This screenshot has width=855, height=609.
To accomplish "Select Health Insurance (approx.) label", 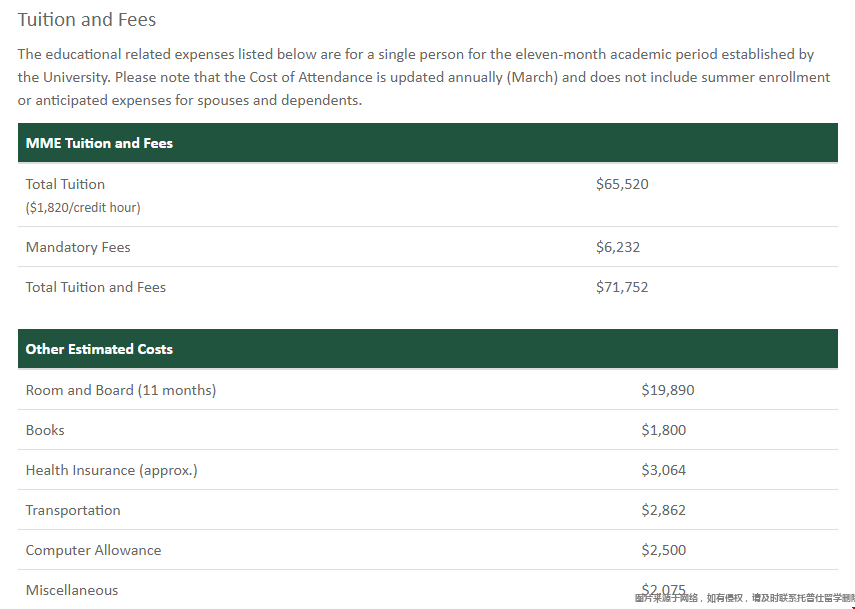I will point(112,471).
